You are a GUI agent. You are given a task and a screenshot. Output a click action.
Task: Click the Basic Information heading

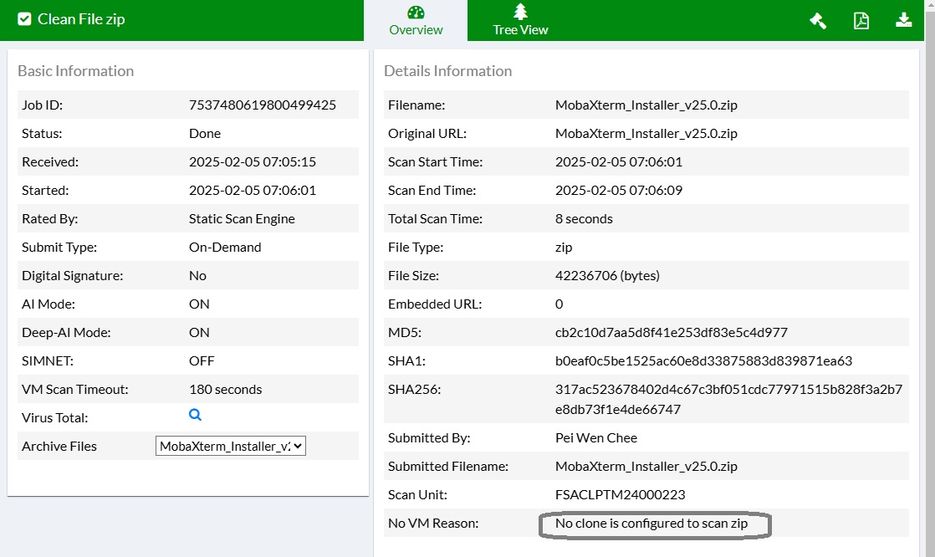(x=76, y=71)
